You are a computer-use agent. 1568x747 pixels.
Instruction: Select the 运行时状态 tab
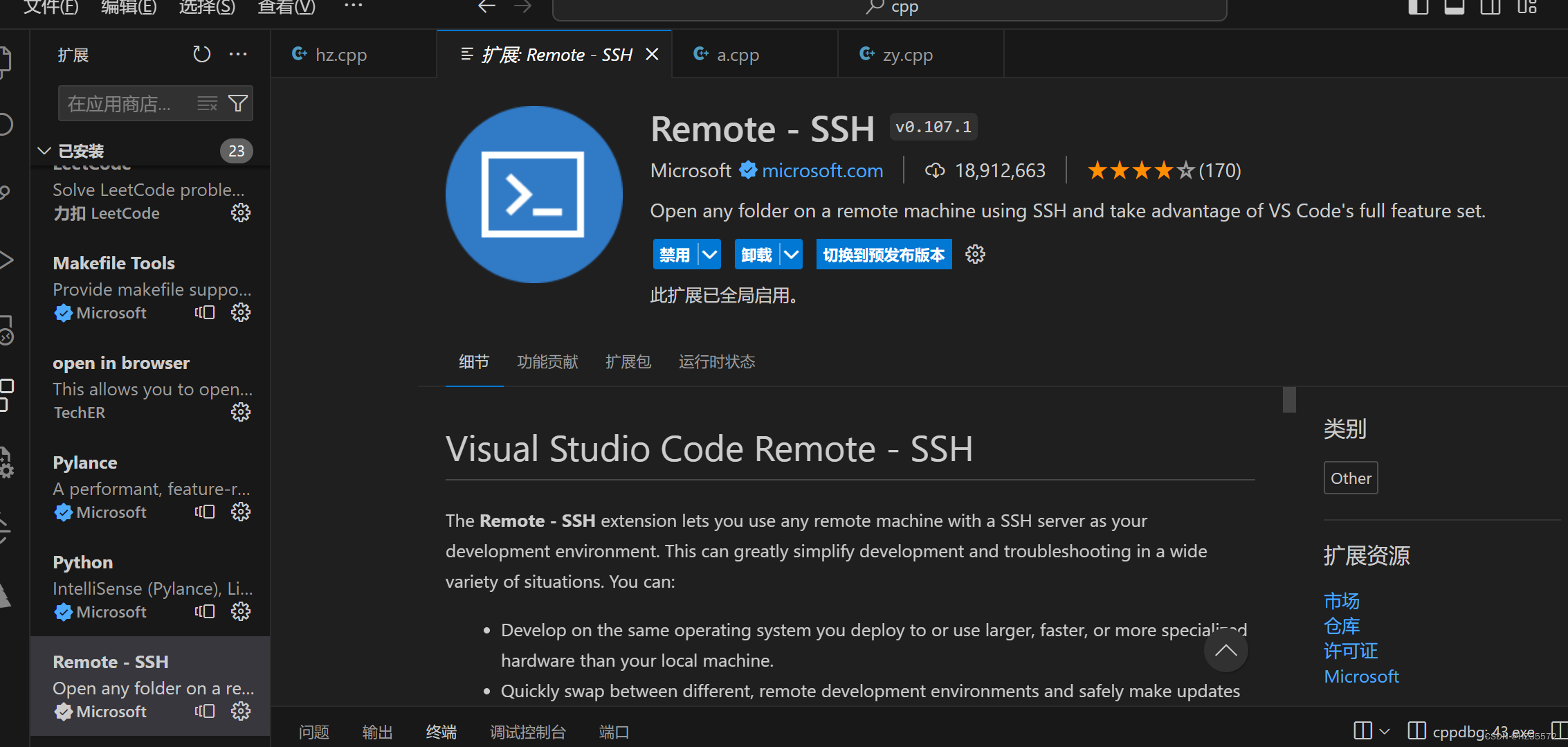coord(717,361)
